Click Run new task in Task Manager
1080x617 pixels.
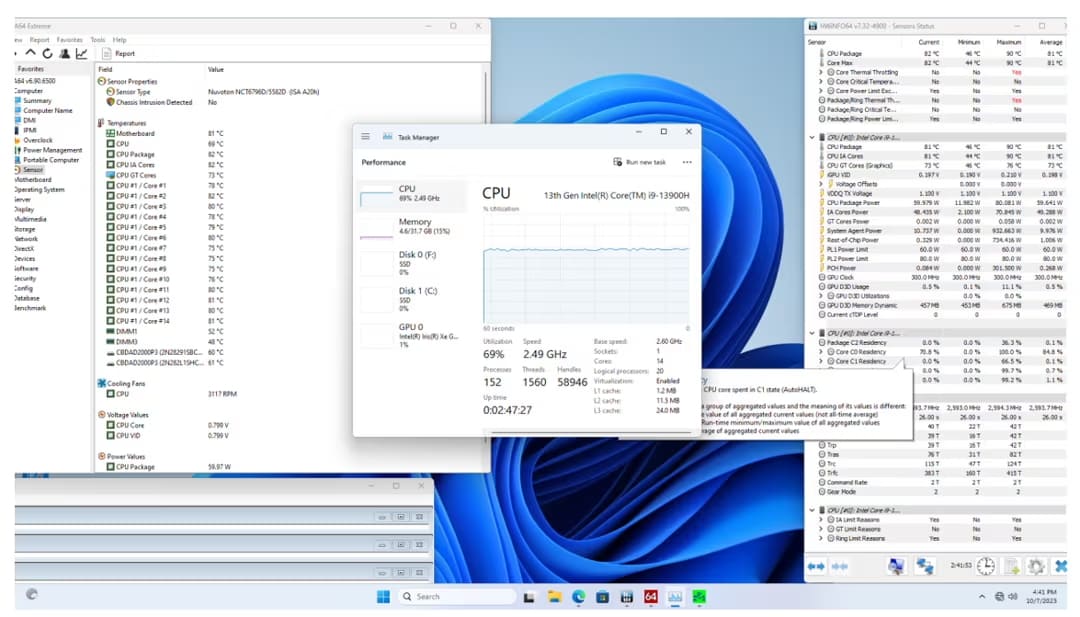point(640,163)
